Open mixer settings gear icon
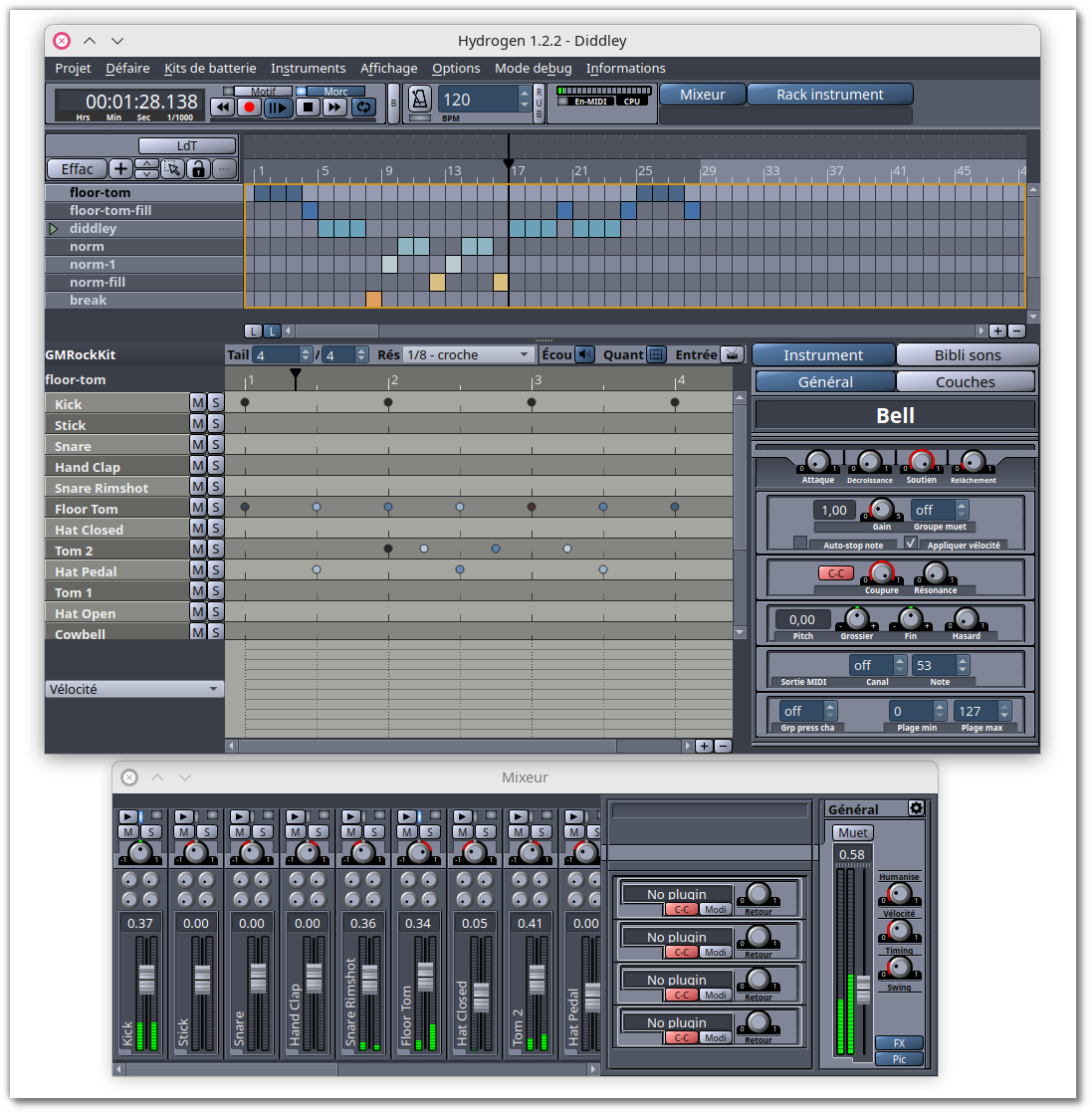 click(916, 808)
